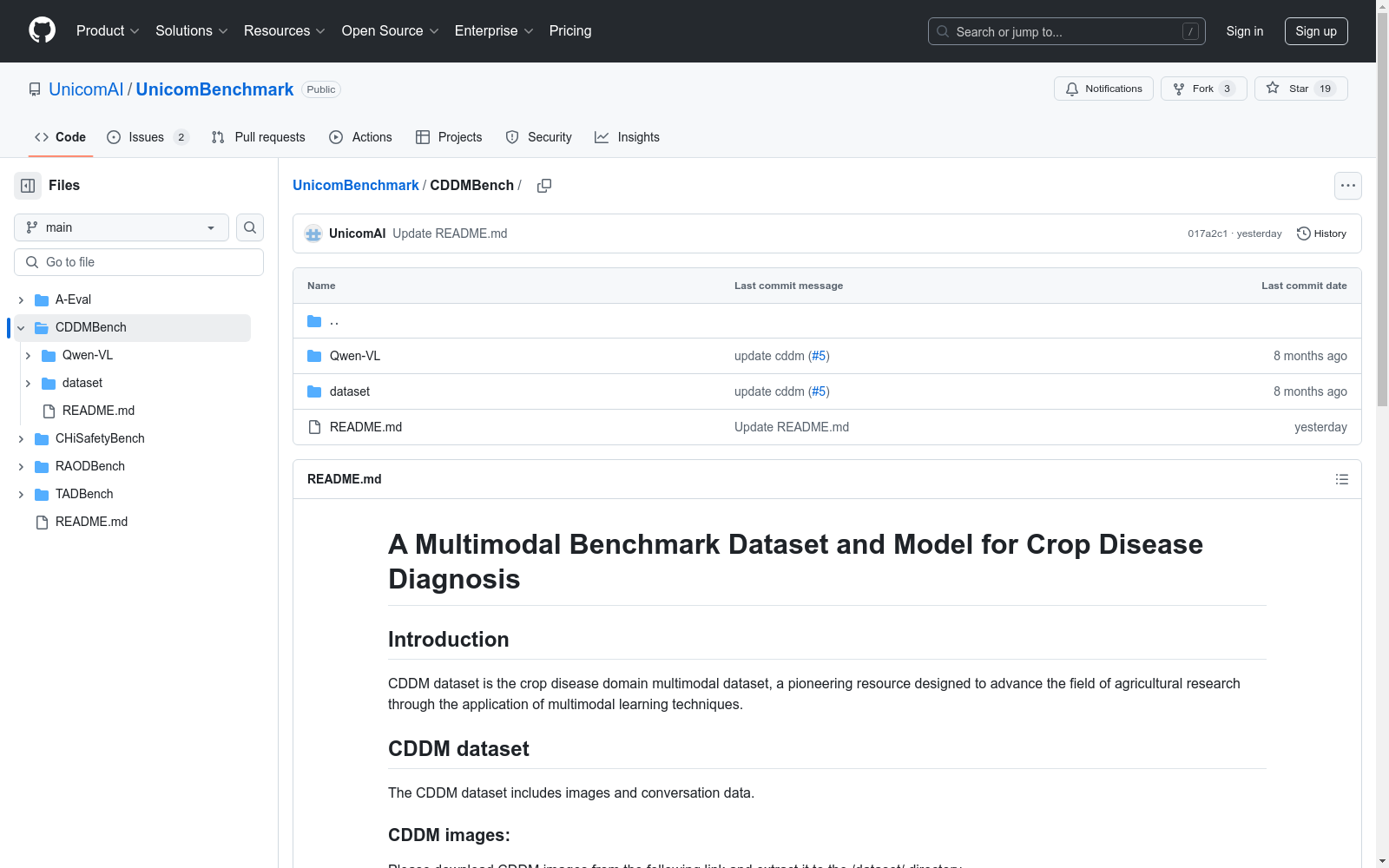Click Update README.md commit message in header
This screenshot has width=1389, height=868.
pyautogui.click(x=450, y=233)
